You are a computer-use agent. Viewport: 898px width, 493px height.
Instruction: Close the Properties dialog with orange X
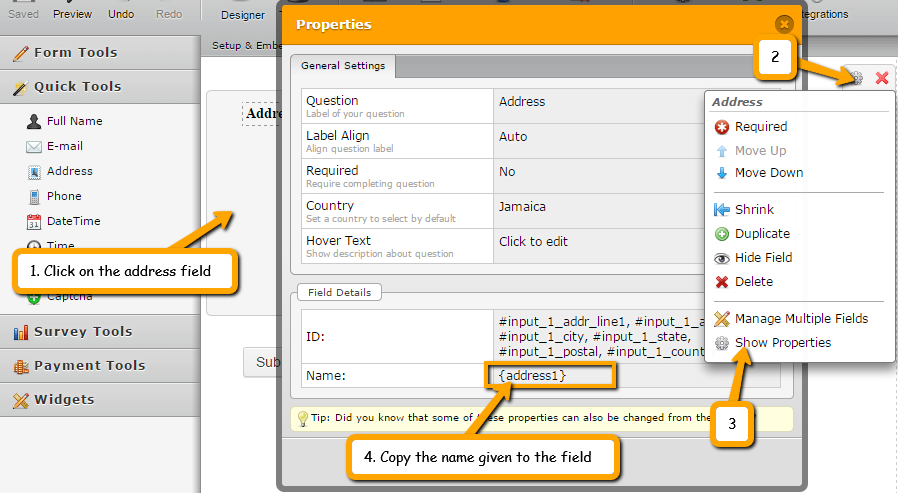click(x=784, y=24)
